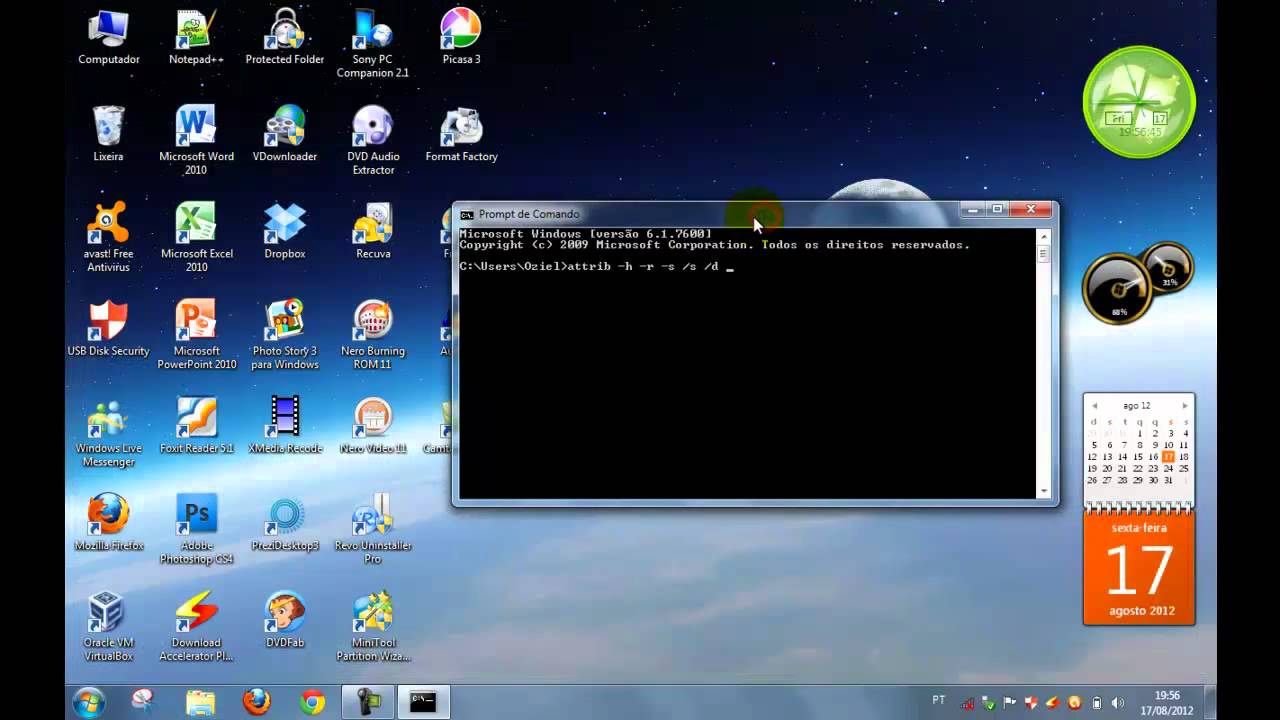Open the camera recorder taskbar button
This screenshot has width=1280, height=720.
click(x=367, y=702)
